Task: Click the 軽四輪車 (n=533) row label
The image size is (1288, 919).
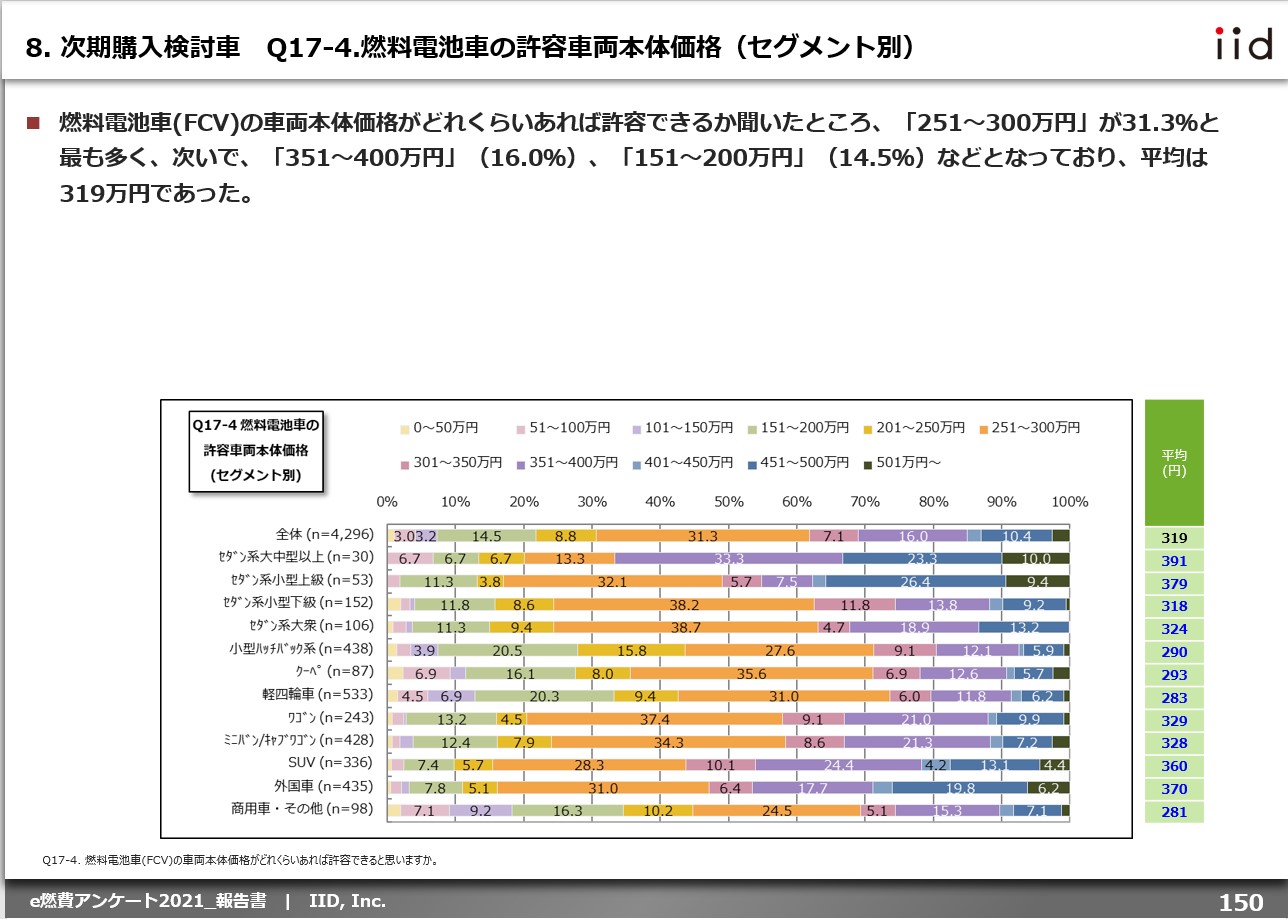Action: point(318,694)
